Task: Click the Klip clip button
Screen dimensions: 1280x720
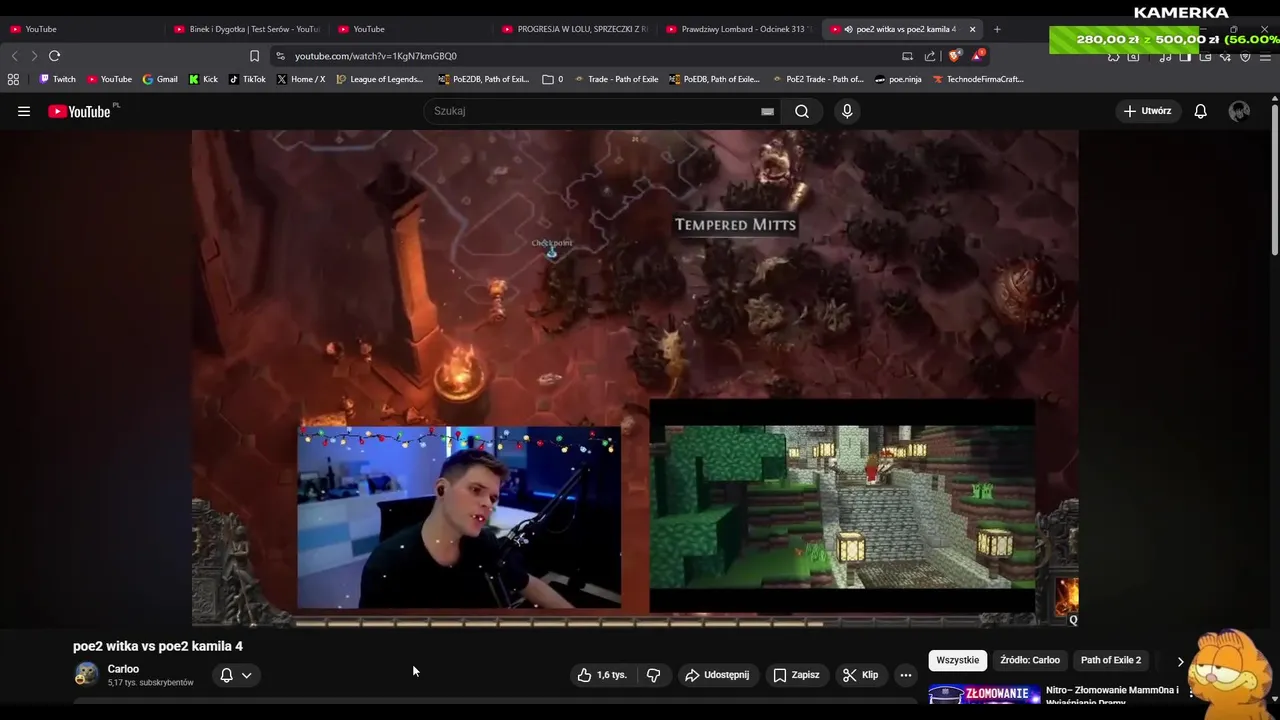Action: tap(861, 675)
